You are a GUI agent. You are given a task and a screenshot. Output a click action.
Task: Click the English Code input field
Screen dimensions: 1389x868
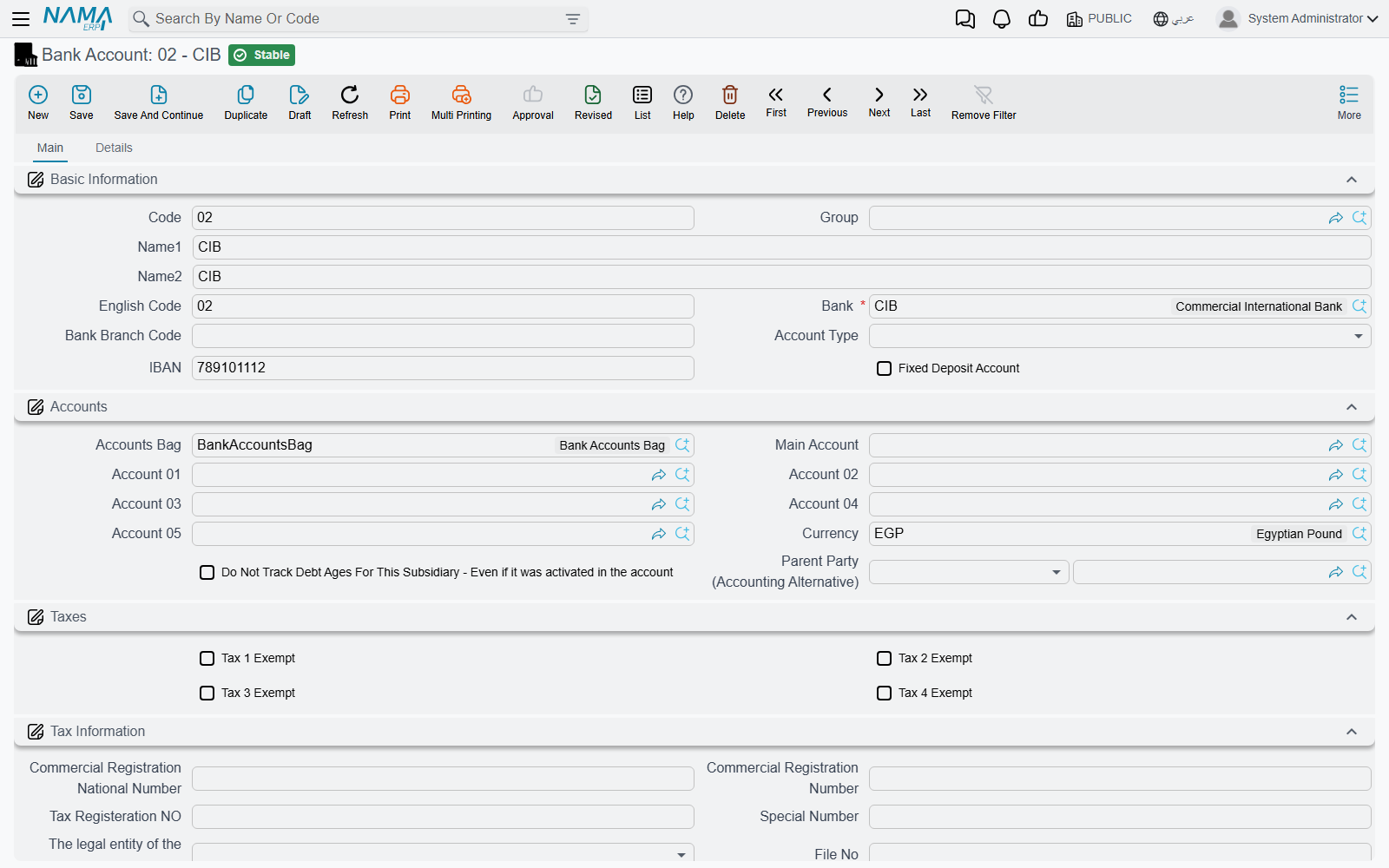443,306
